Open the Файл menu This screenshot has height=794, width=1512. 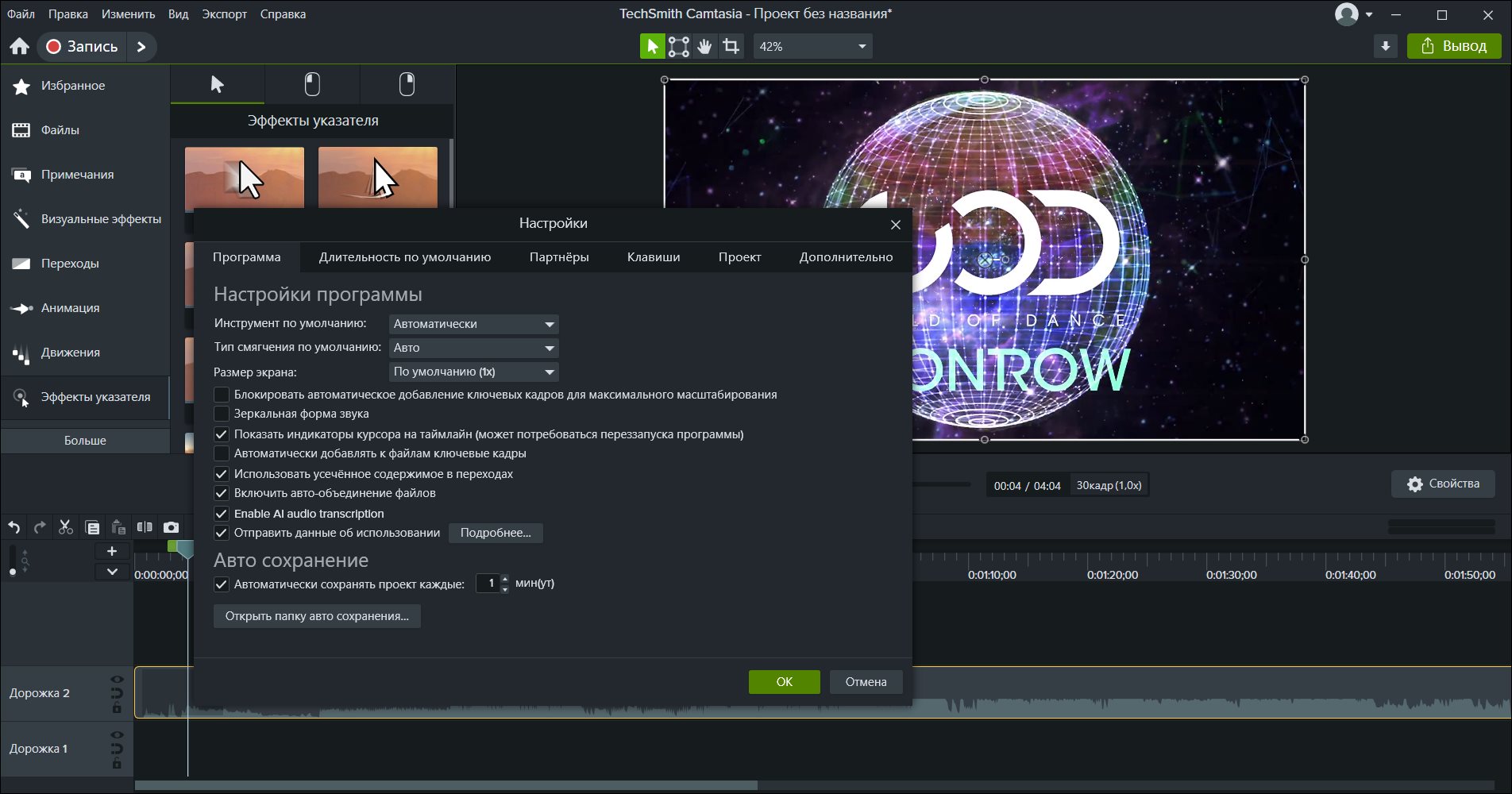click(21, 14)
